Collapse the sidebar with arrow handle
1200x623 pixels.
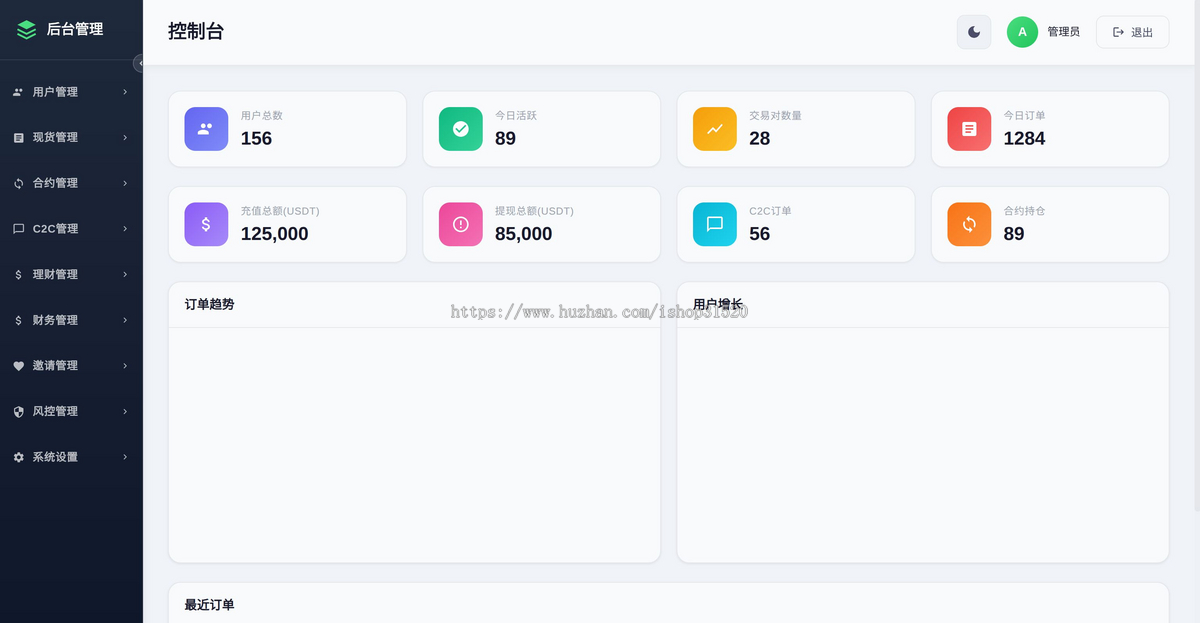tap(139, 63)
